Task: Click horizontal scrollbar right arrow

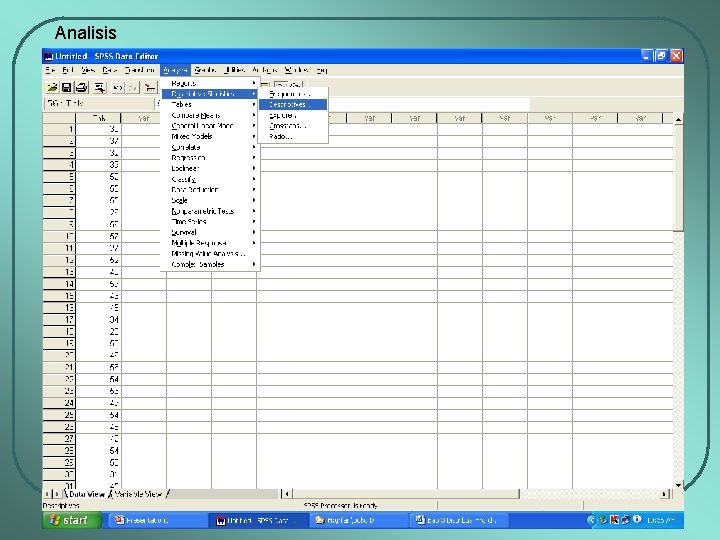Action: pos(664,494)
